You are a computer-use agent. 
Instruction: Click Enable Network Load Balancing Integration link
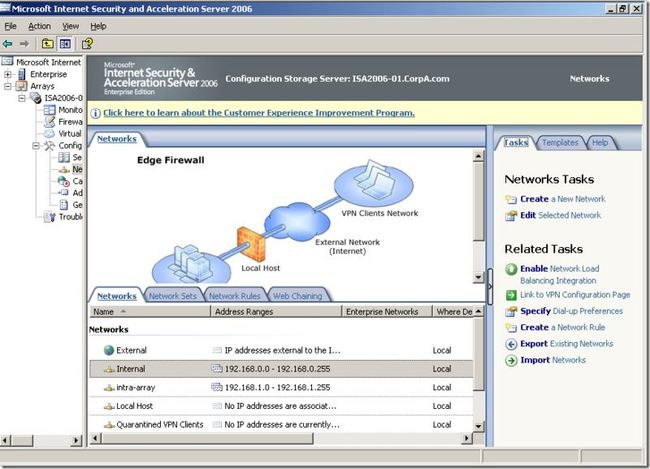coord(560,275)
